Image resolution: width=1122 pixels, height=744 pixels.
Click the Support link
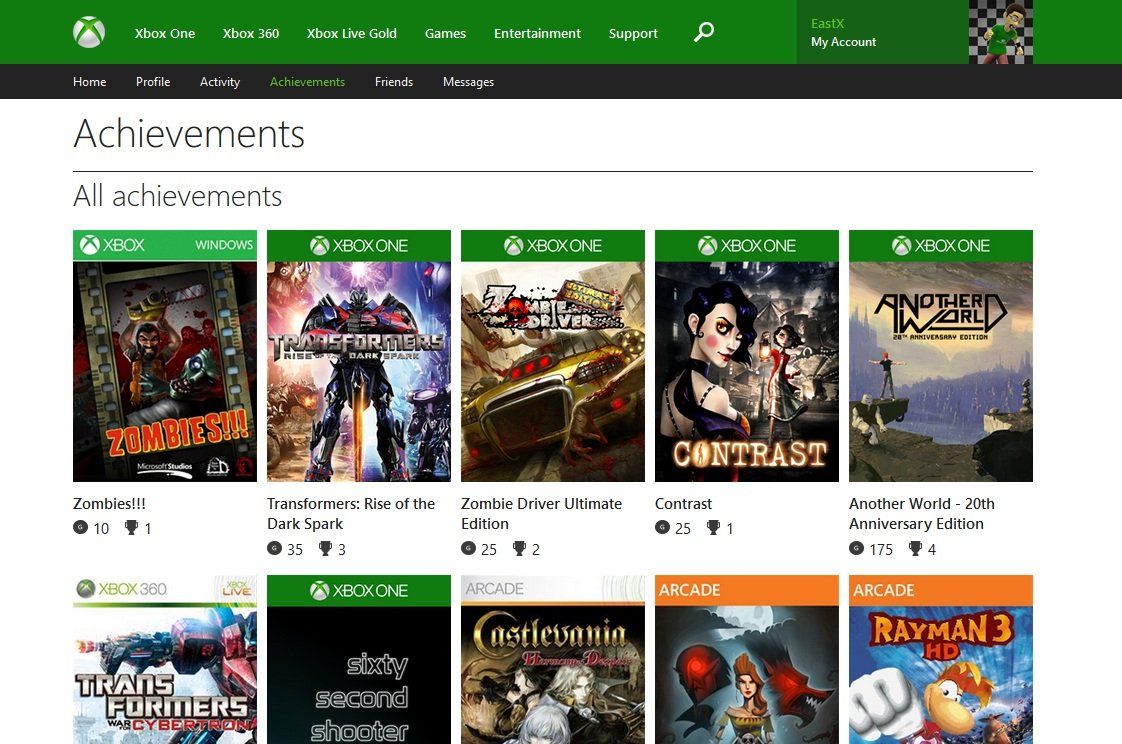tap(633, 32)
